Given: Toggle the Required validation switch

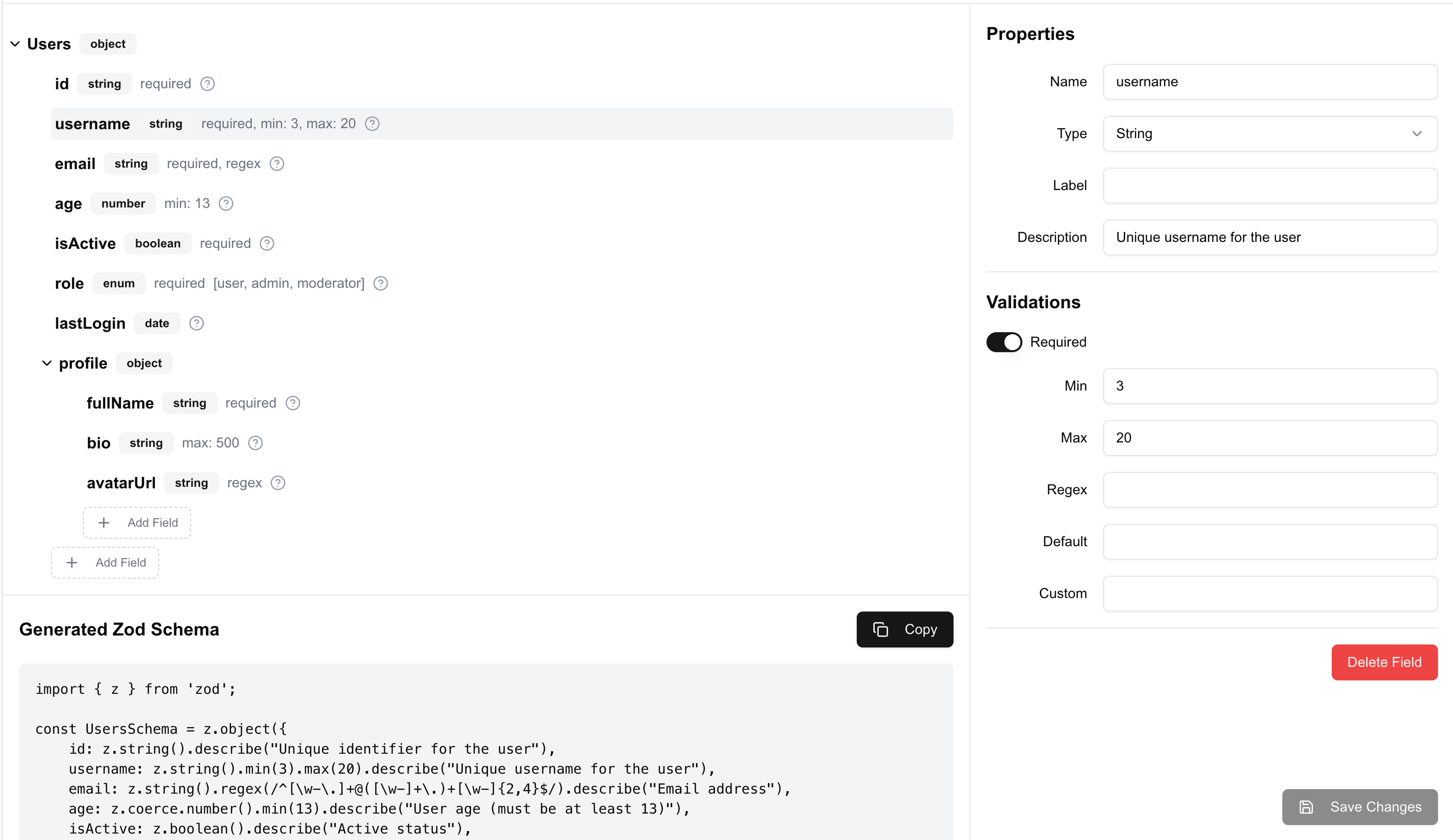Looking at the screenshot, I should click(x=1004, y=342).
